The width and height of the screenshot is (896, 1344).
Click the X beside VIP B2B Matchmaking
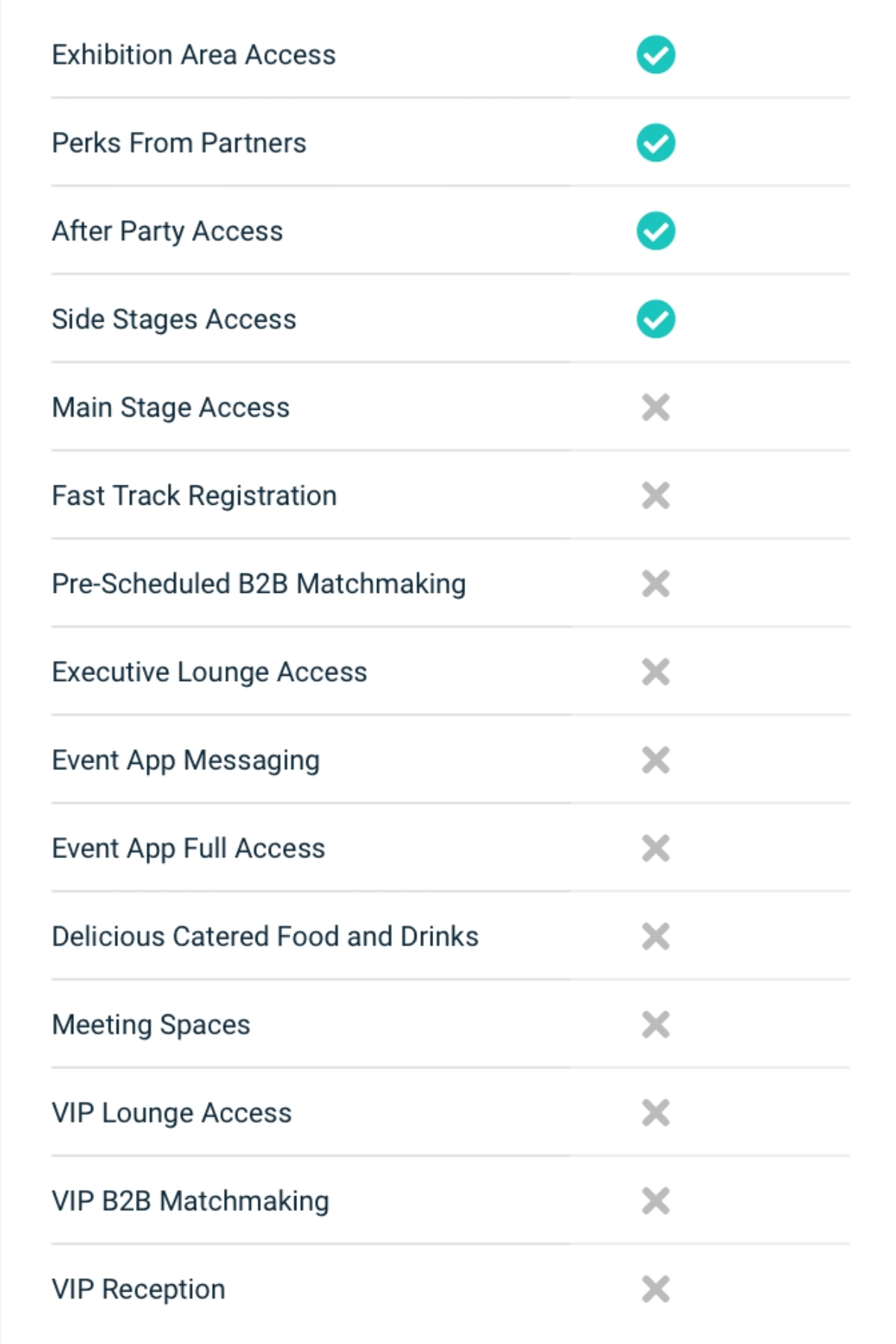pos(656,1201)
